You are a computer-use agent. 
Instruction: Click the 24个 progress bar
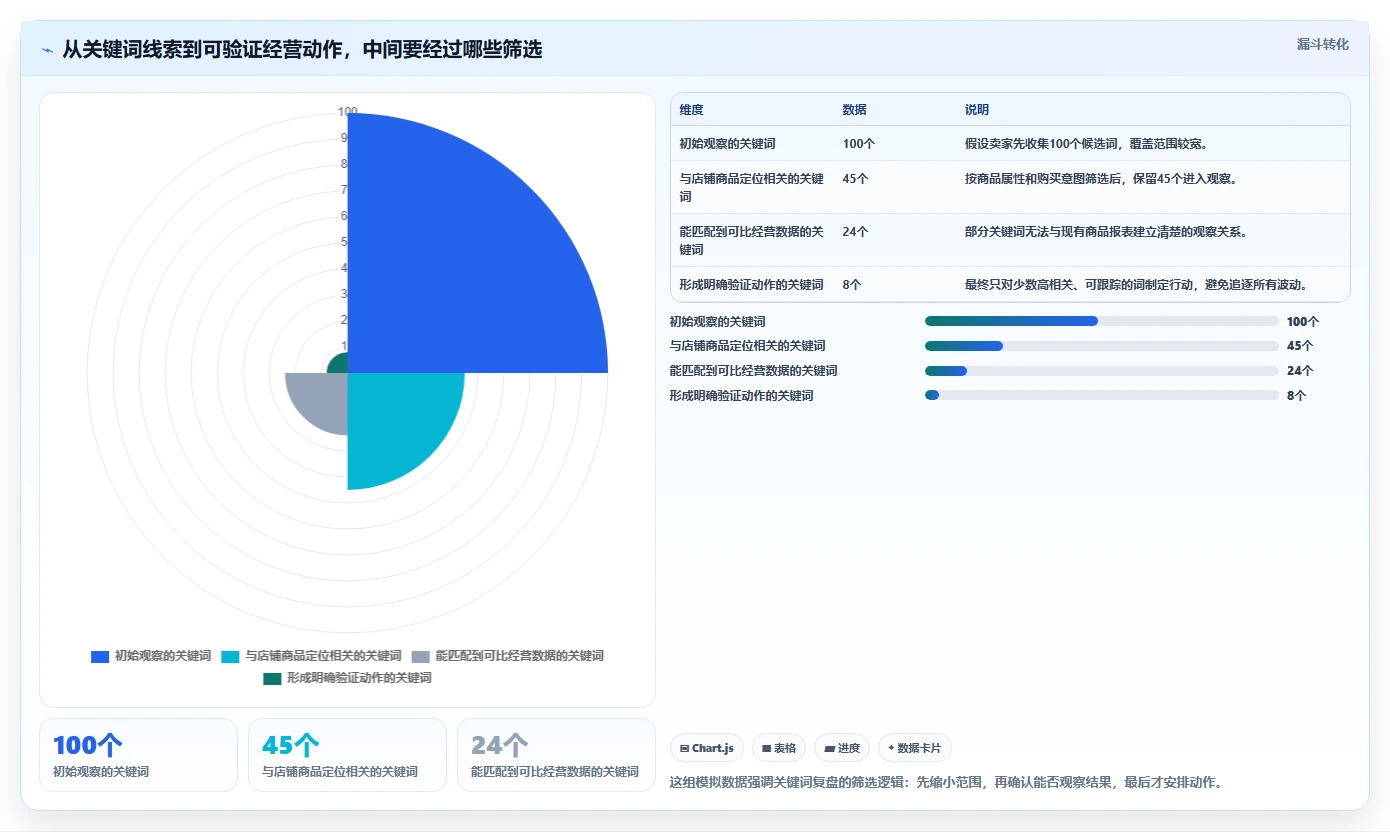pyautogui.click(x=1102, y=370)
